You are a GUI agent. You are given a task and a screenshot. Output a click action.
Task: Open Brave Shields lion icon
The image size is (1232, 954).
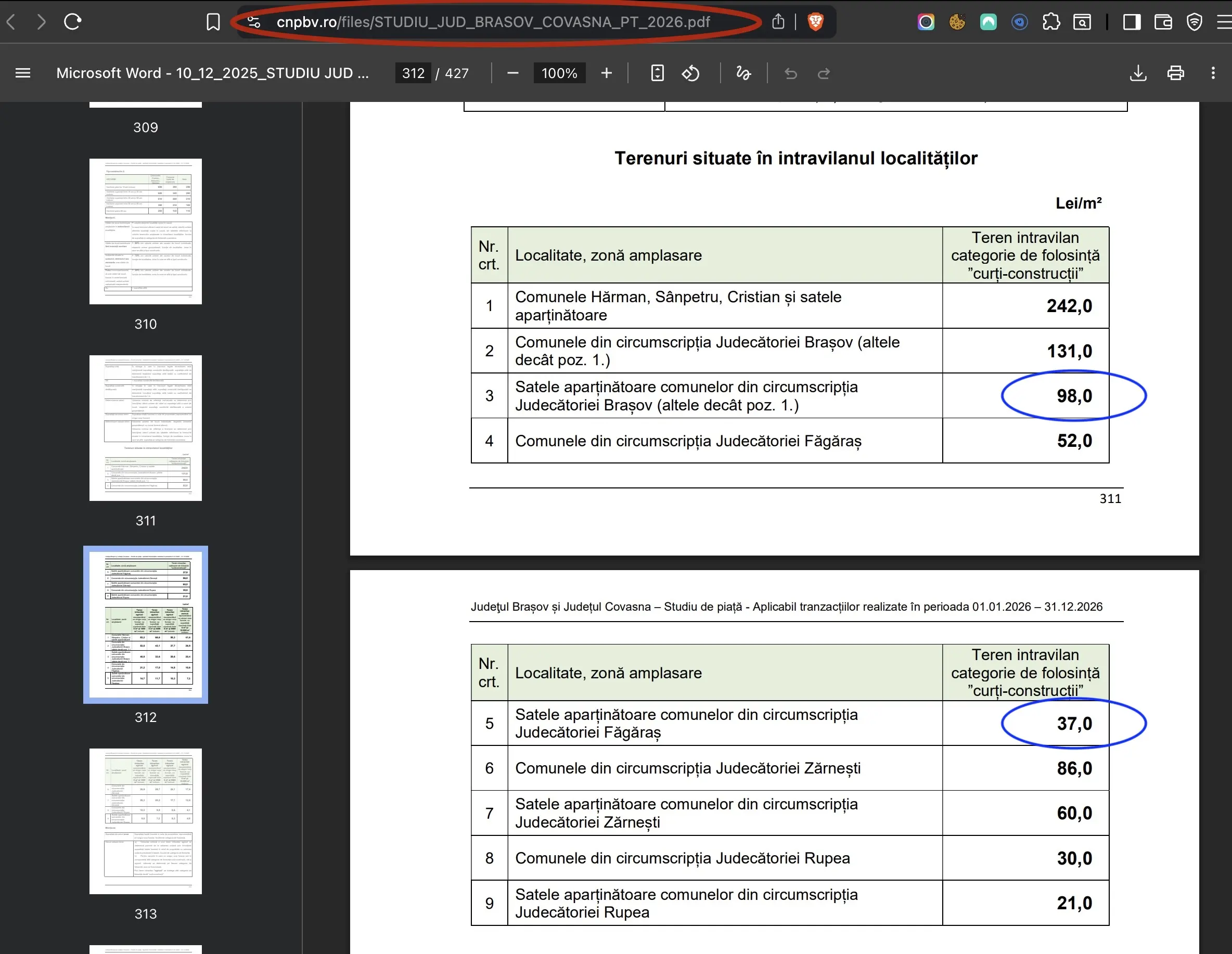(x=816, y=22)
